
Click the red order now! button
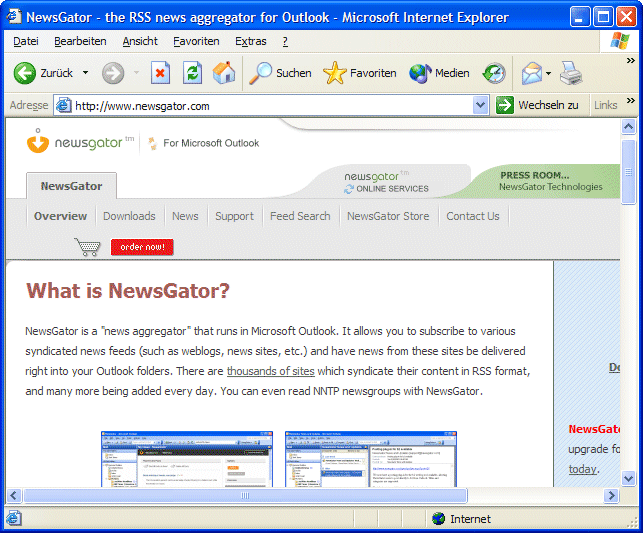point(142,247)
